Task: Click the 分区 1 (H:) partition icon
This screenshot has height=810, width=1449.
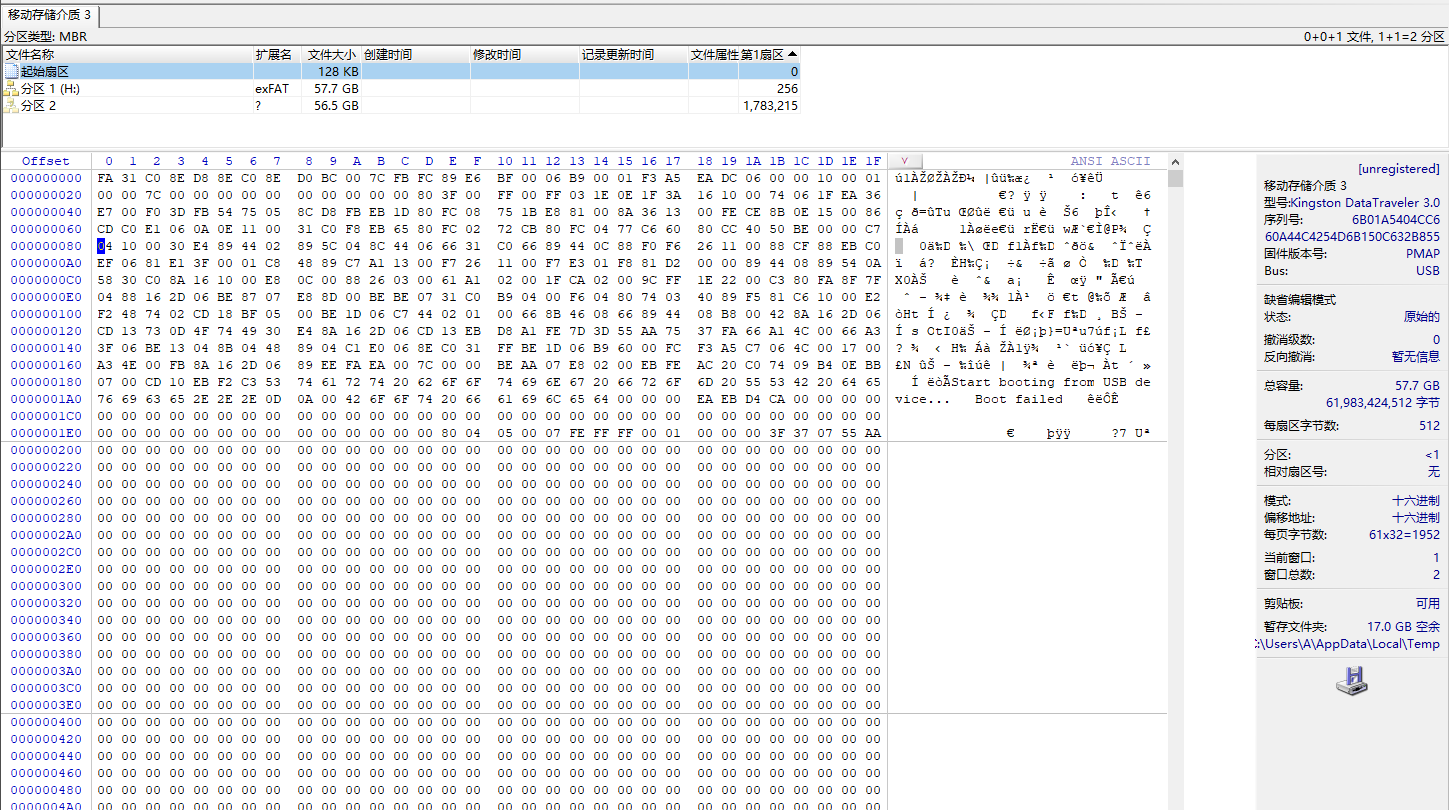Action: 12,89
